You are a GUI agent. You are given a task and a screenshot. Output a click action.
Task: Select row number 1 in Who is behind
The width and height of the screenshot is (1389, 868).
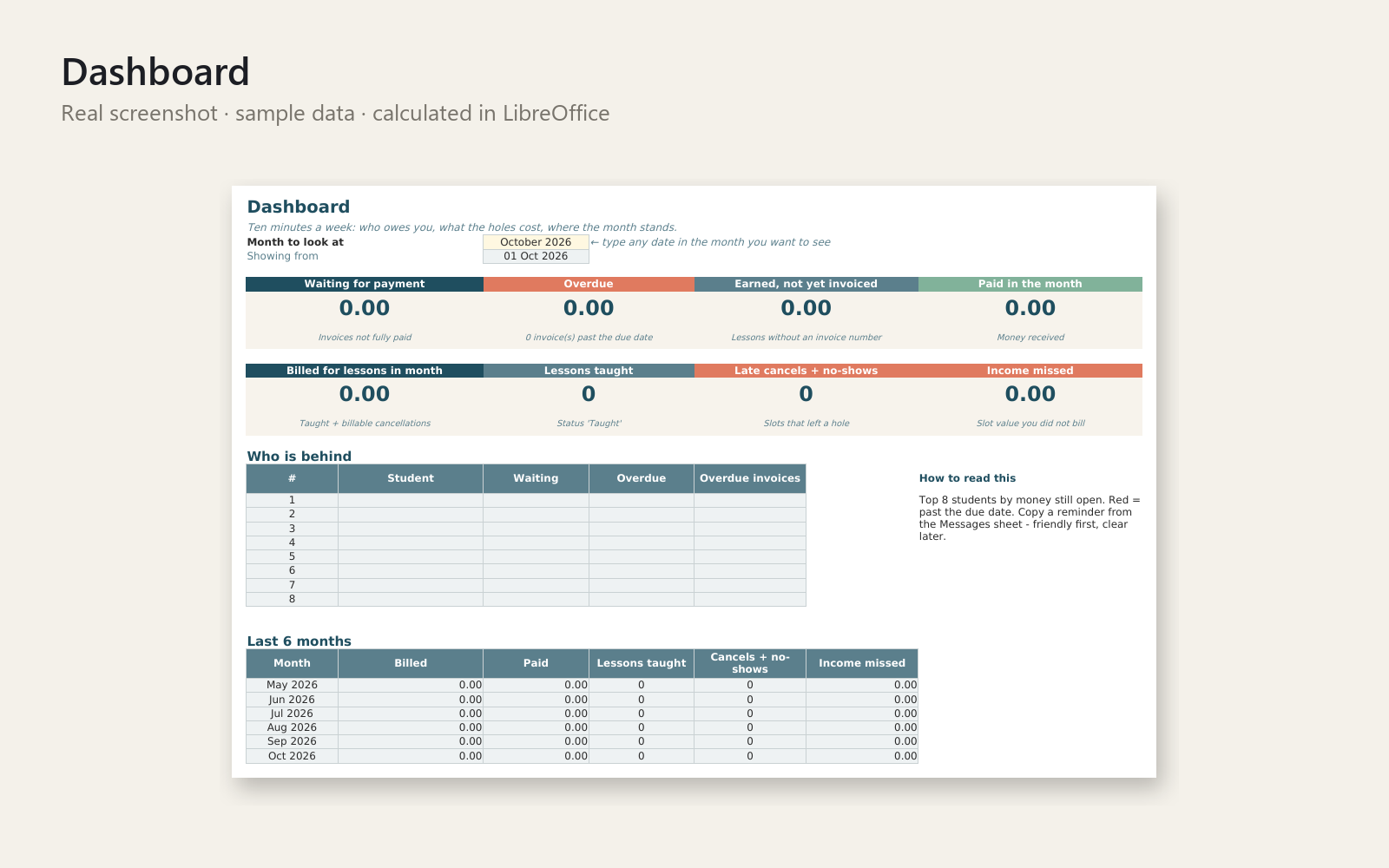tap(292, 500)
